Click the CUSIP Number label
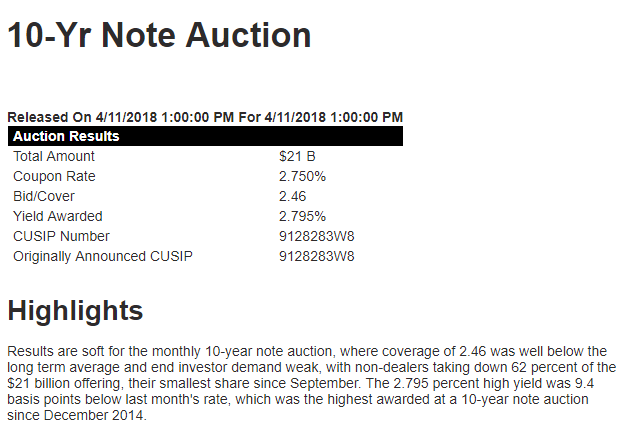Image resolution: width=621 pixels, height=427 pixels. point(61,236)
